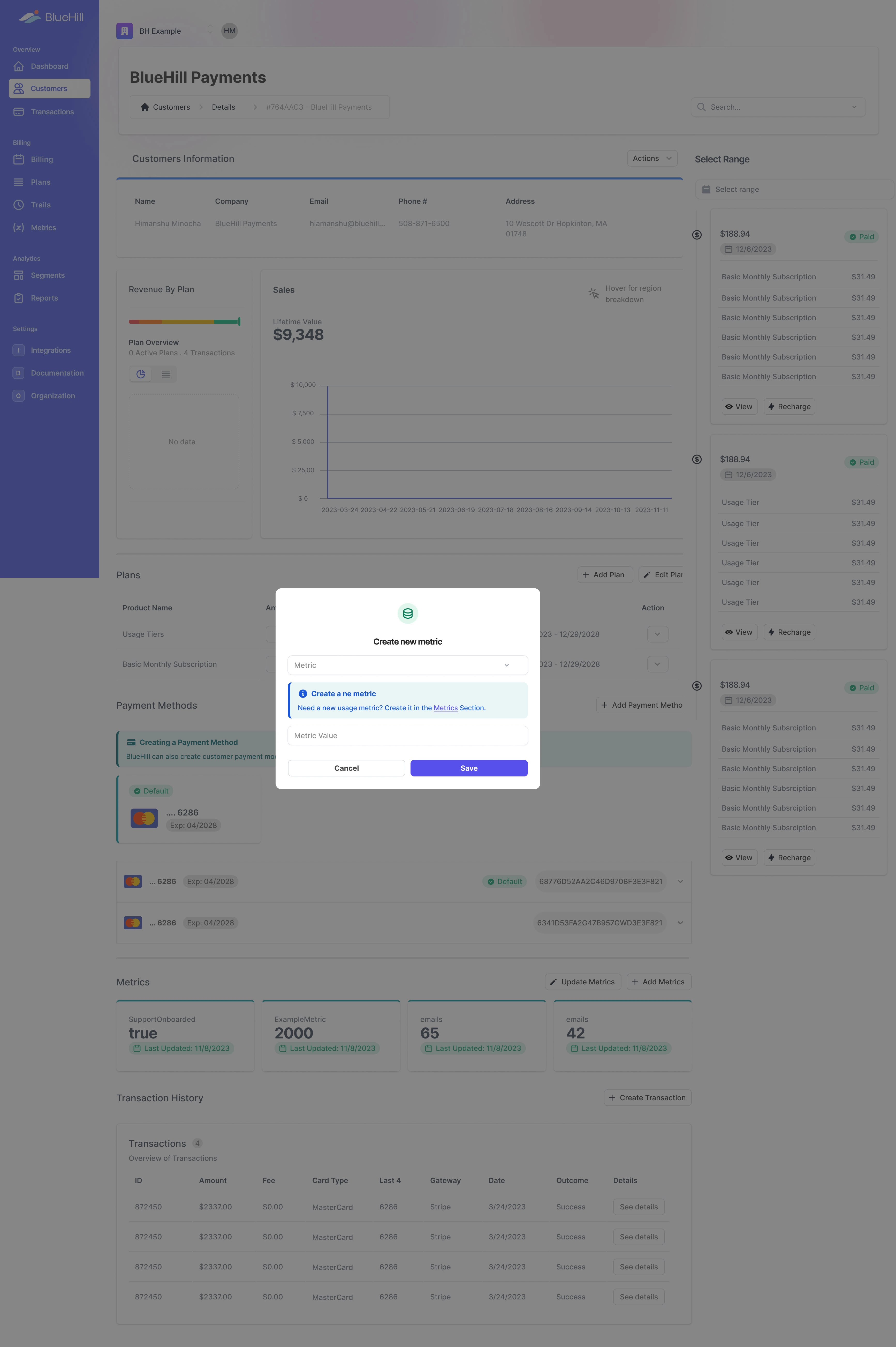The image size is (896, 1347).
Task: Open Transactions in the sidebar
Action: [49, 111]
